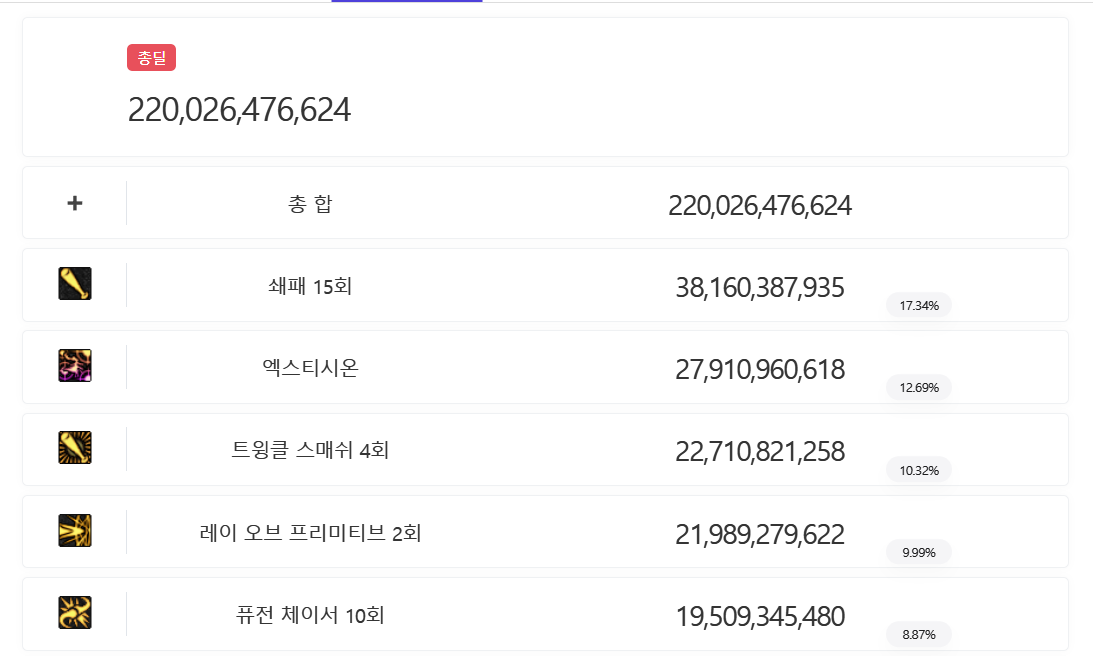The width and height of the screenshot is (1093, 656).
Task: Click the 9.99% percentage badge
Action: coord(918,552)
